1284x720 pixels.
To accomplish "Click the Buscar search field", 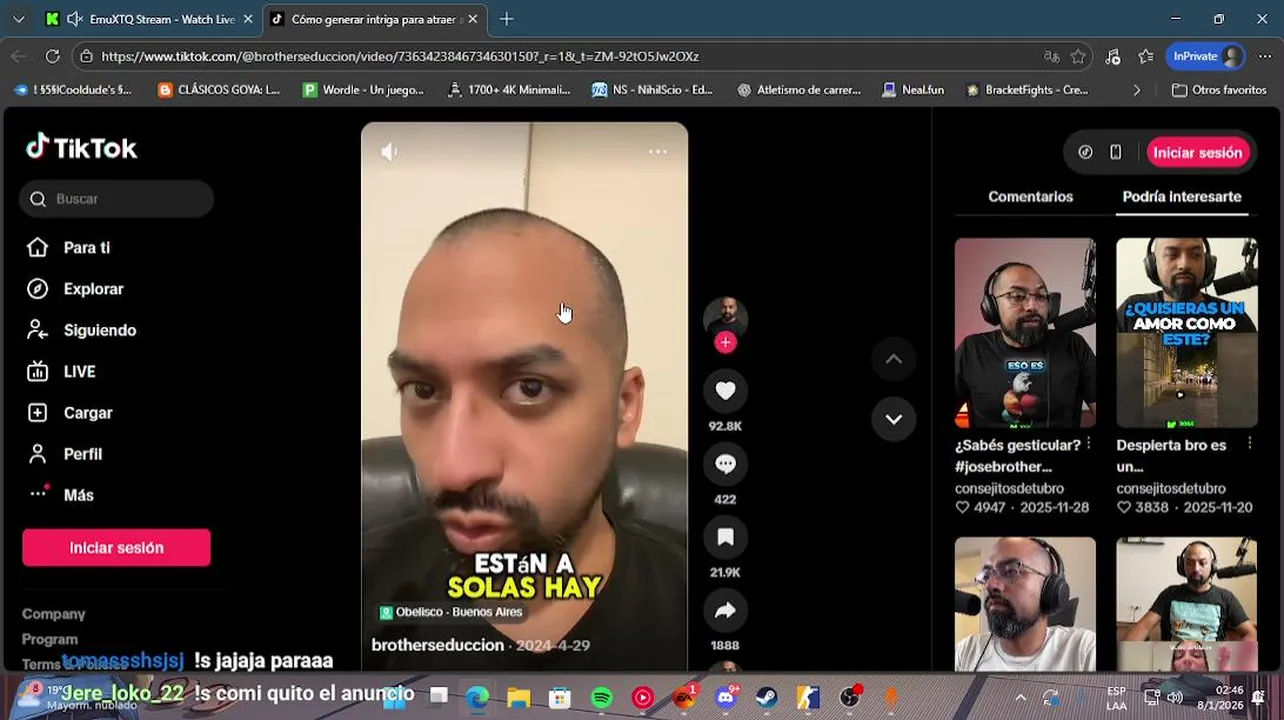I will pos(116,199).
